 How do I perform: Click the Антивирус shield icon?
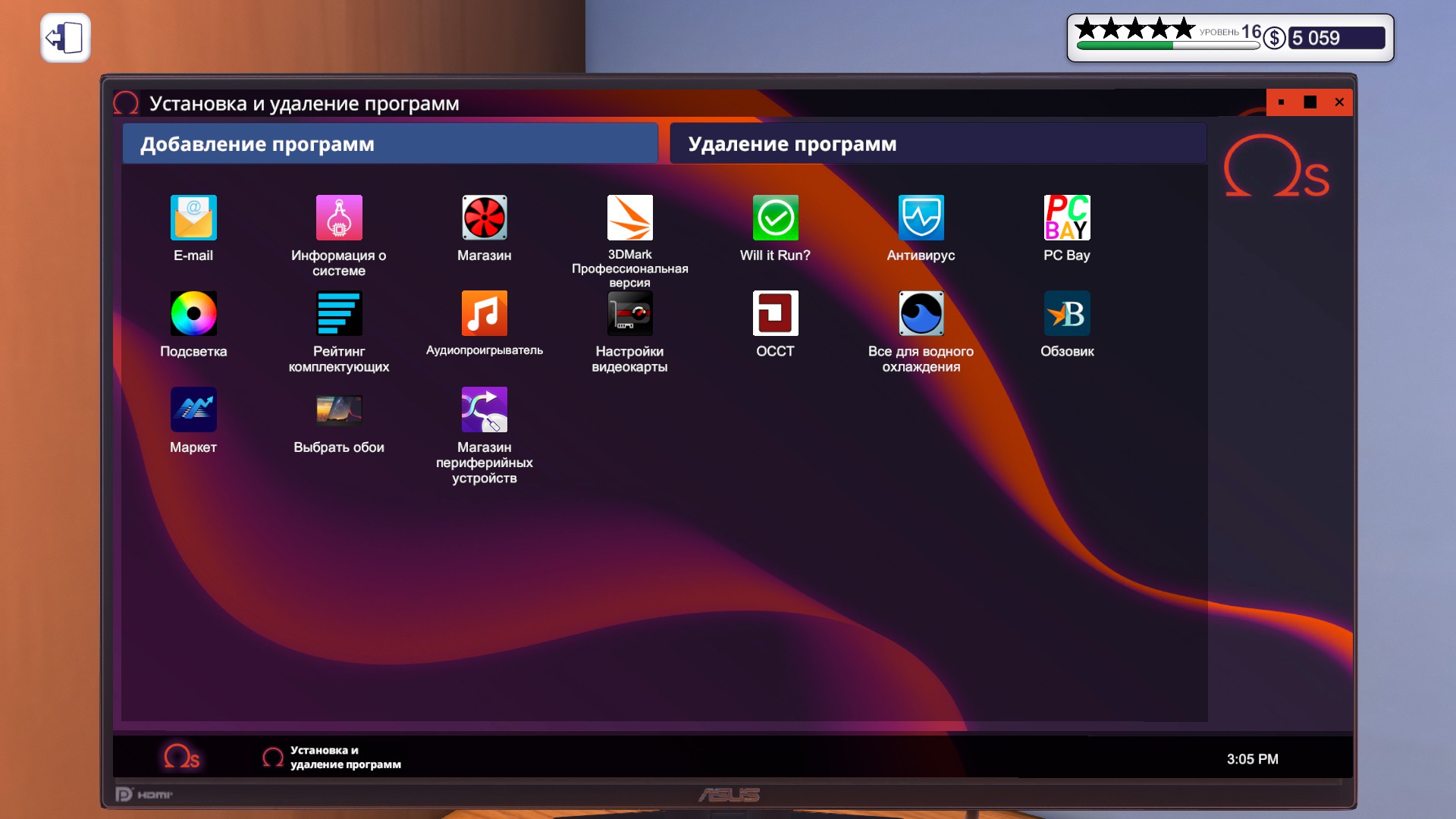point(921,218)
